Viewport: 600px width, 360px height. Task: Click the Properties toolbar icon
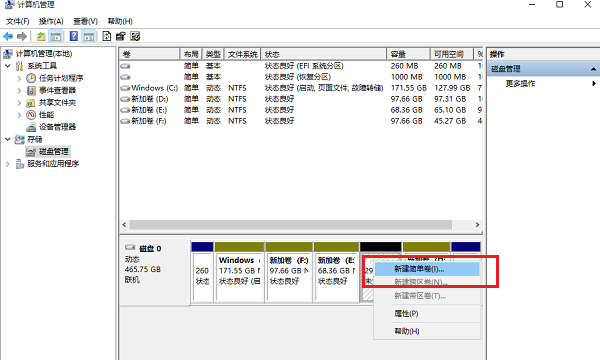point(121,36)
